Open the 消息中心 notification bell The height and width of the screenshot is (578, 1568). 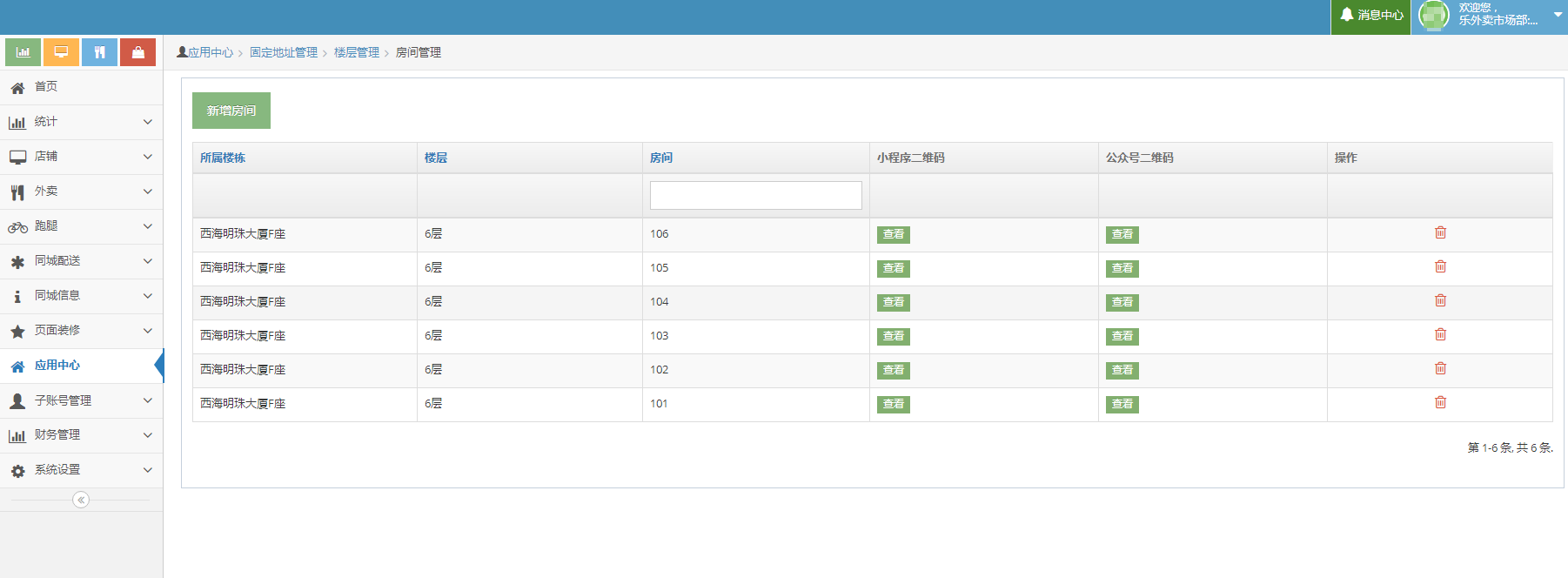1370,16
